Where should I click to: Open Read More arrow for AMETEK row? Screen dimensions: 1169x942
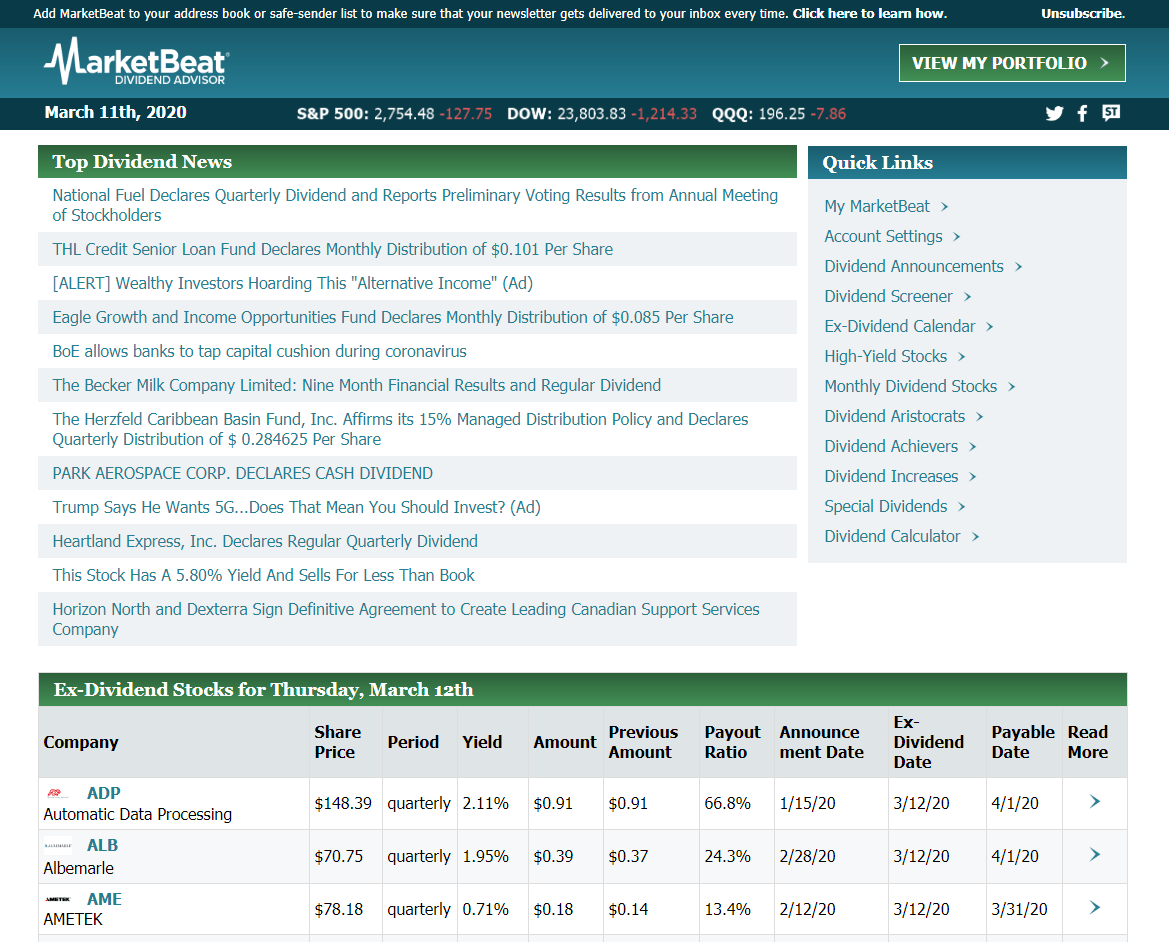pos(1094,908)
